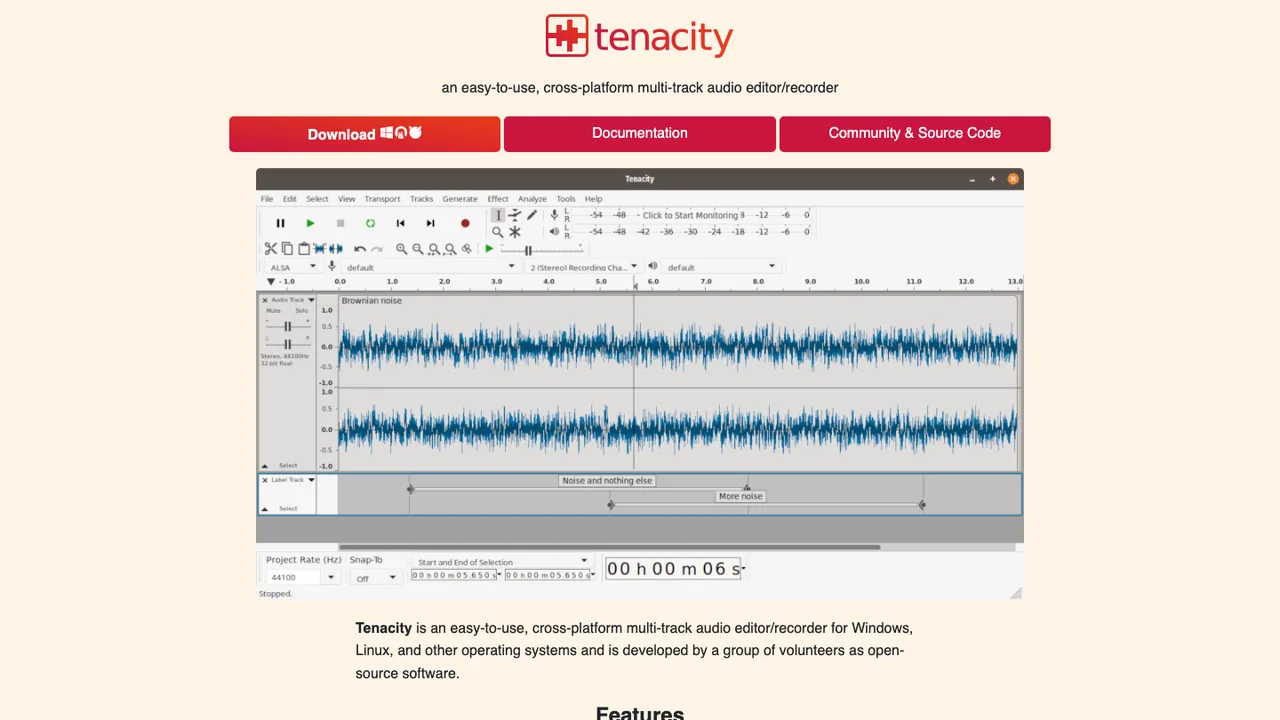Click Select under Label Track
This screenshot has height=720, width=1280.
(288, 509)
